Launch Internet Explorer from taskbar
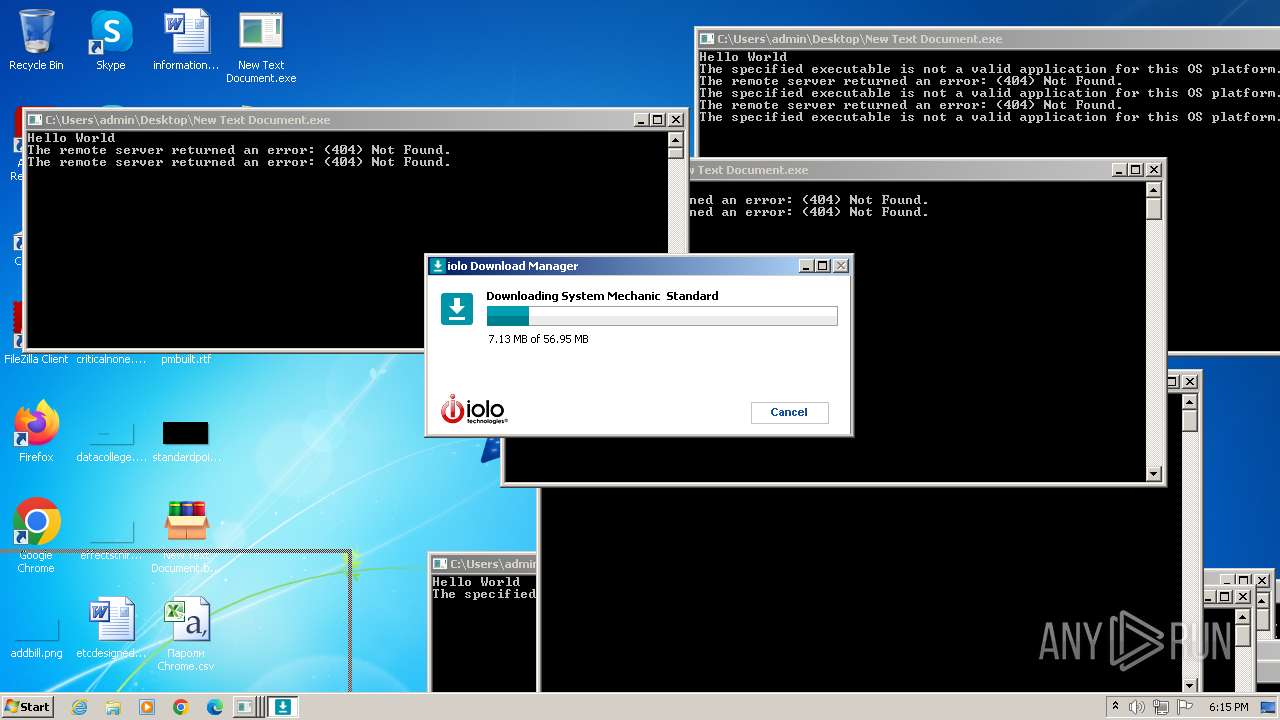Viewport: 1280px width, 720px height. [79, 707]
